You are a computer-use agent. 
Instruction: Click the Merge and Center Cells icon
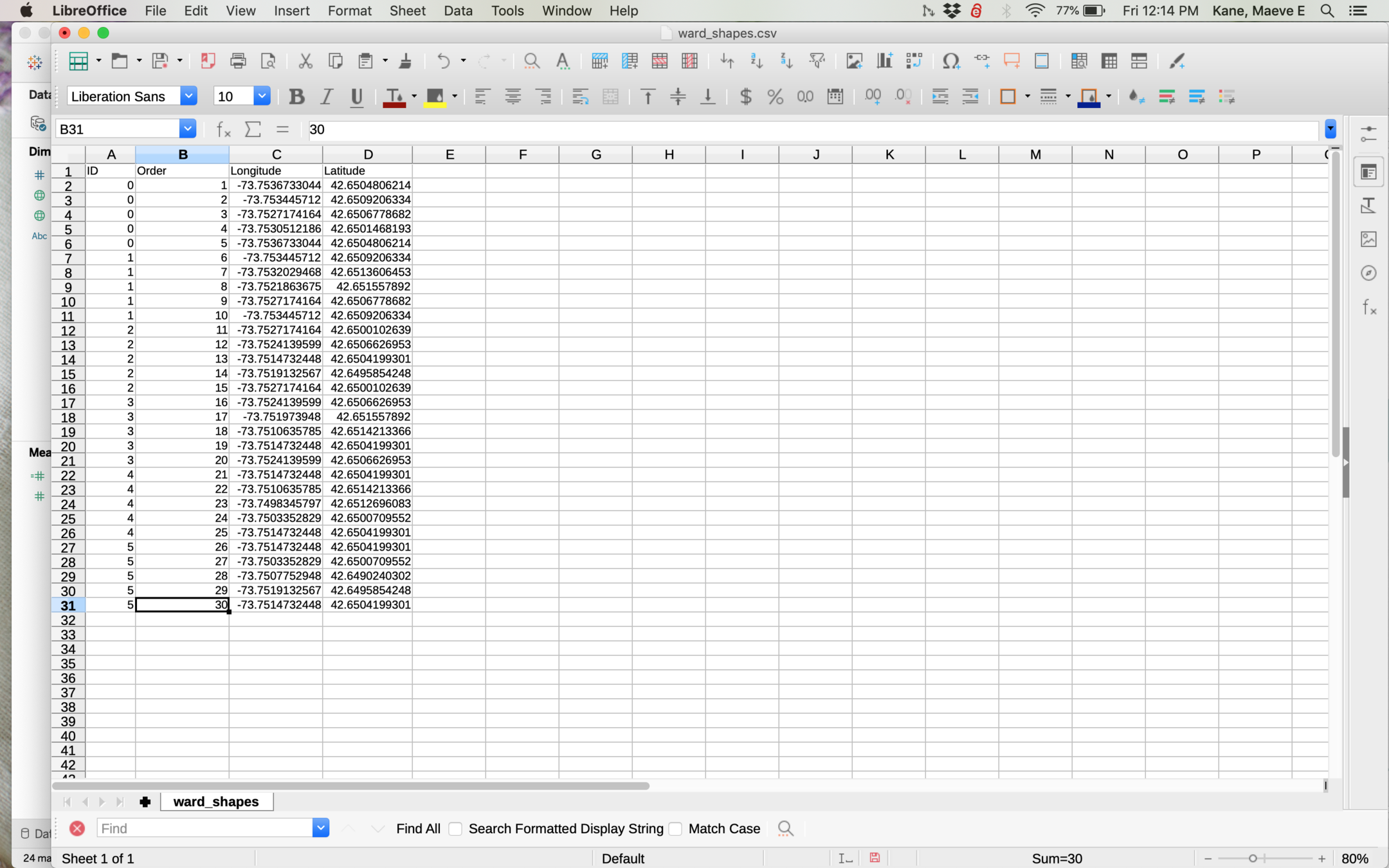pyautogui.click(x=610, y=96)
